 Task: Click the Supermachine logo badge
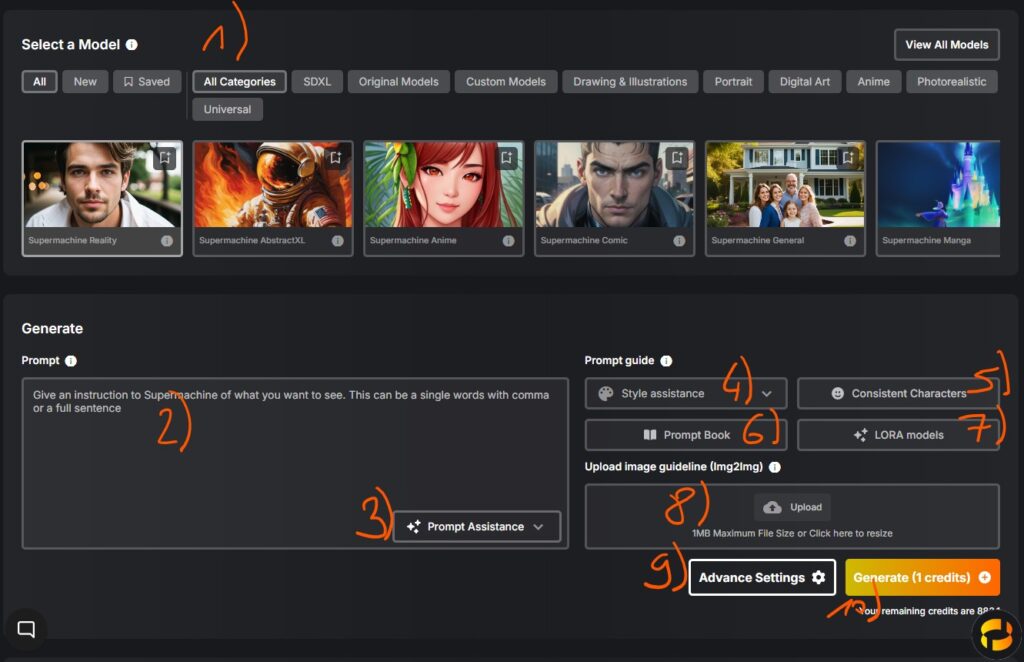pos(995,634)
